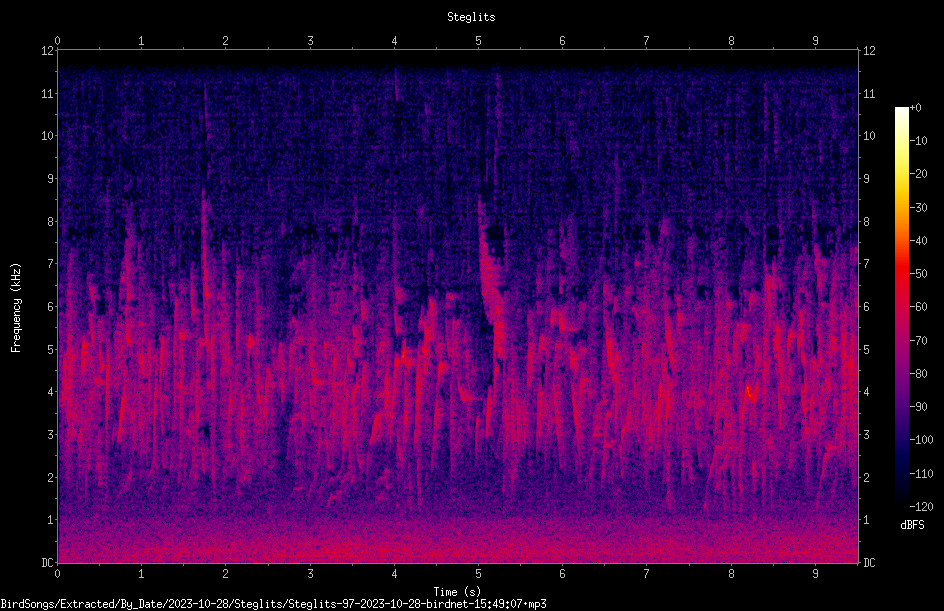
Task: Click the Steglits title at the top
Action: point(471,17)
